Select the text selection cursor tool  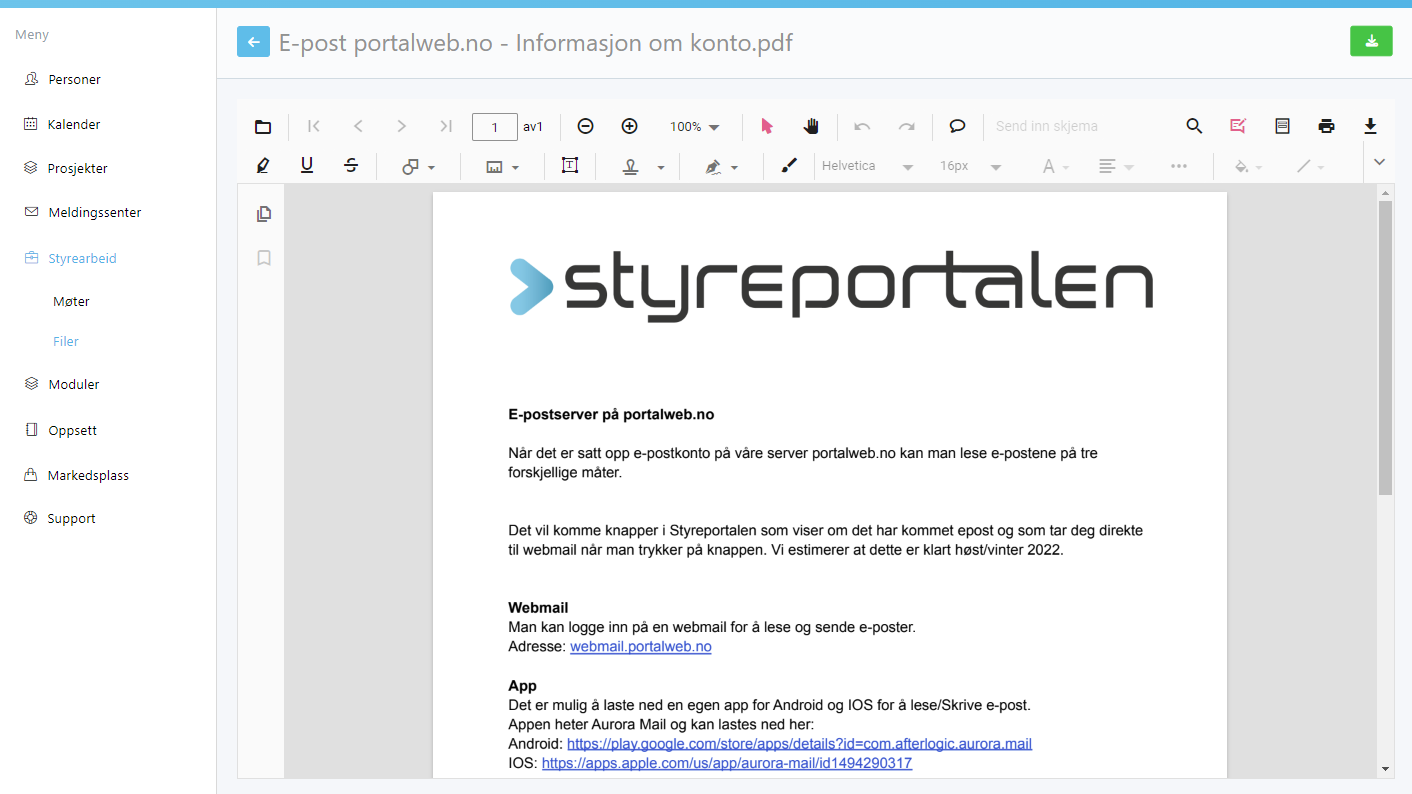767,126
